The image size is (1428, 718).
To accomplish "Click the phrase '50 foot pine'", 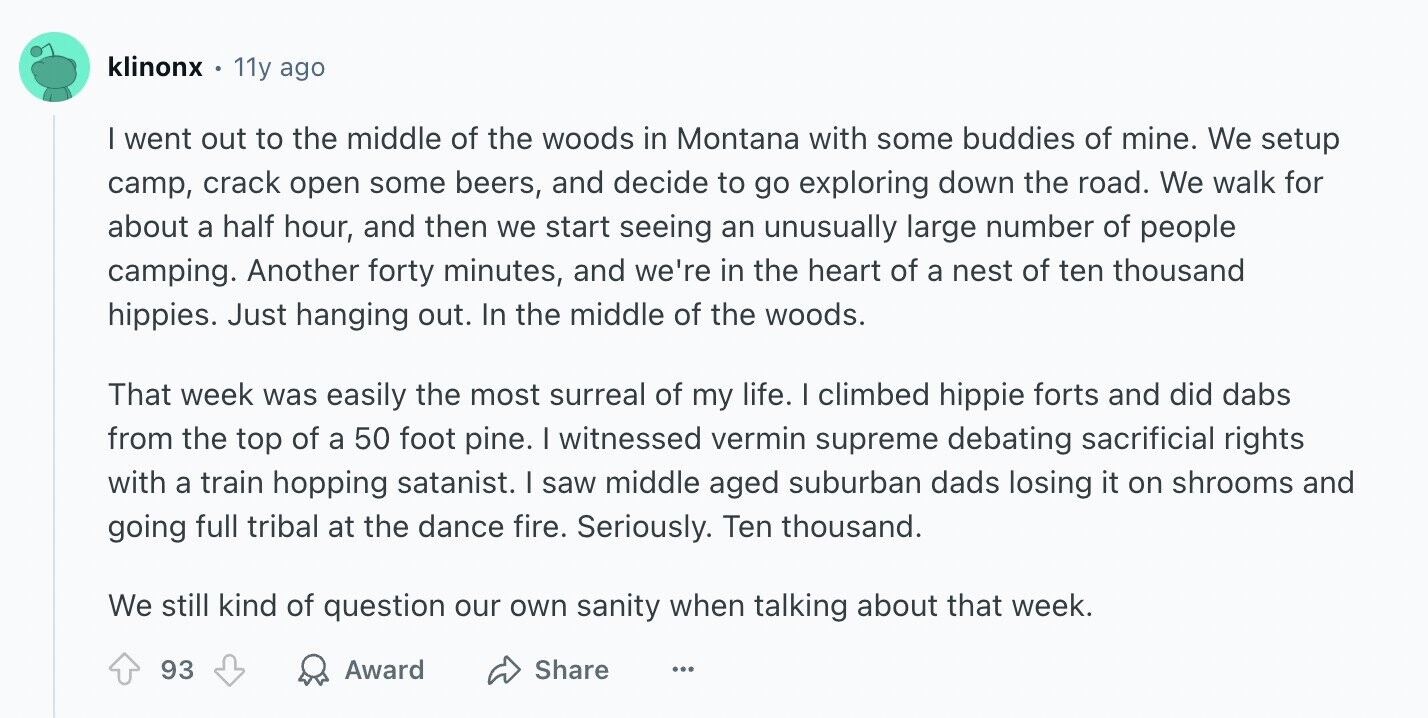I will click(x=441, y=439).
